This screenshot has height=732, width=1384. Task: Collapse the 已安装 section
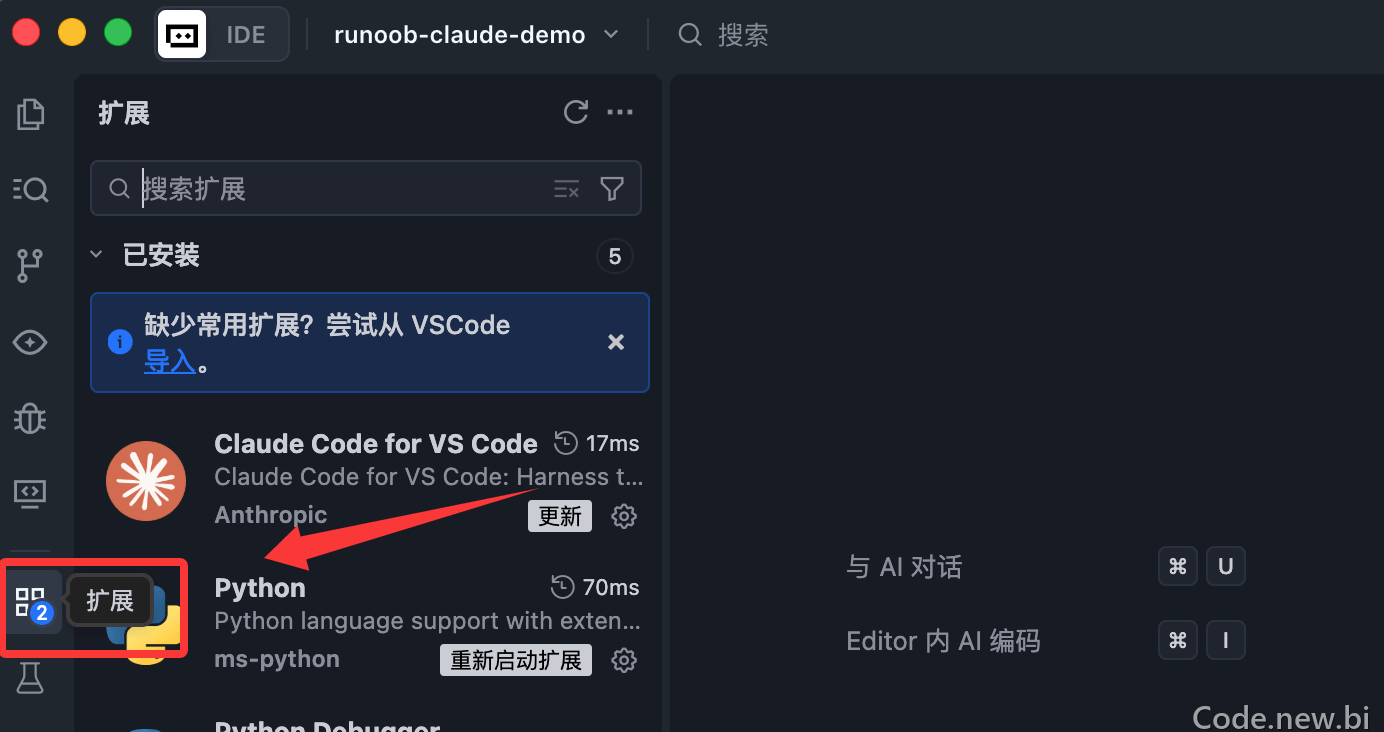[x=96, y=255]
